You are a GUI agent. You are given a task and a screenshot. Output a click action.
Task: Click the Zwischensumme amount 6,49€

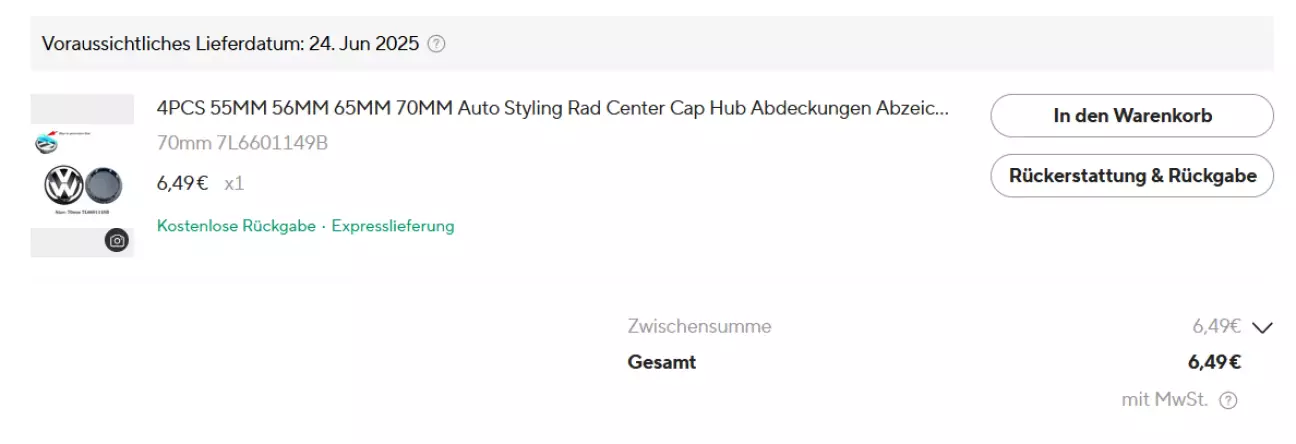coord(1216,326)
